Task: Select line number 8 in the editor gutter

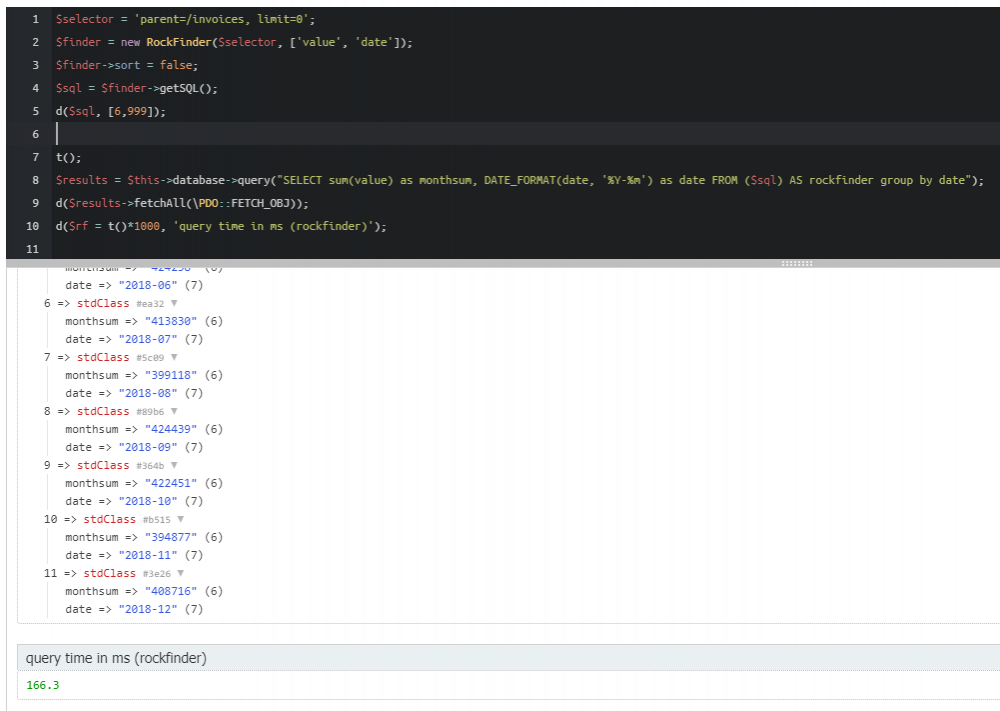Action: [x=35, y=180]
